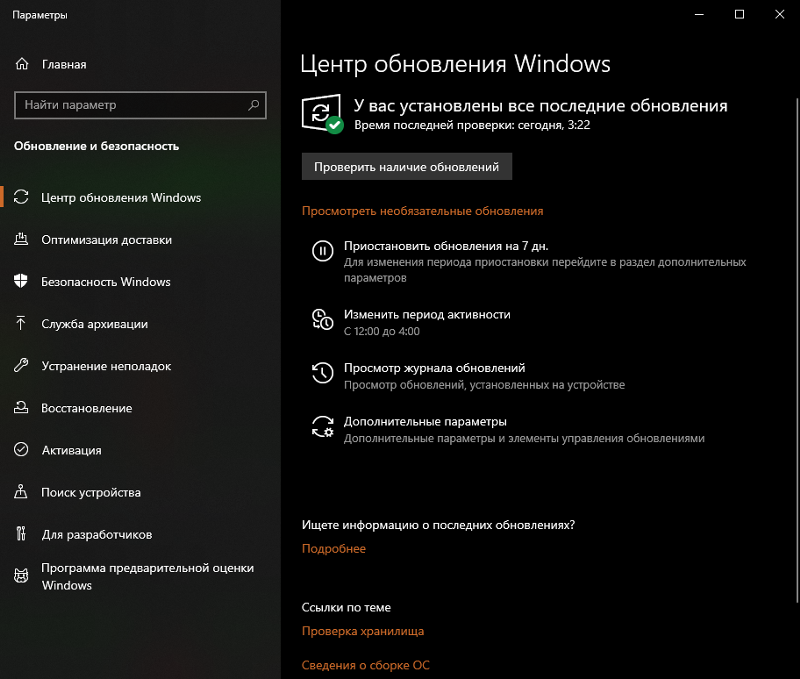Click the Windows Update sync arrows icon
The height and width of the screenshot is (679, 800).
coord(21,197)
